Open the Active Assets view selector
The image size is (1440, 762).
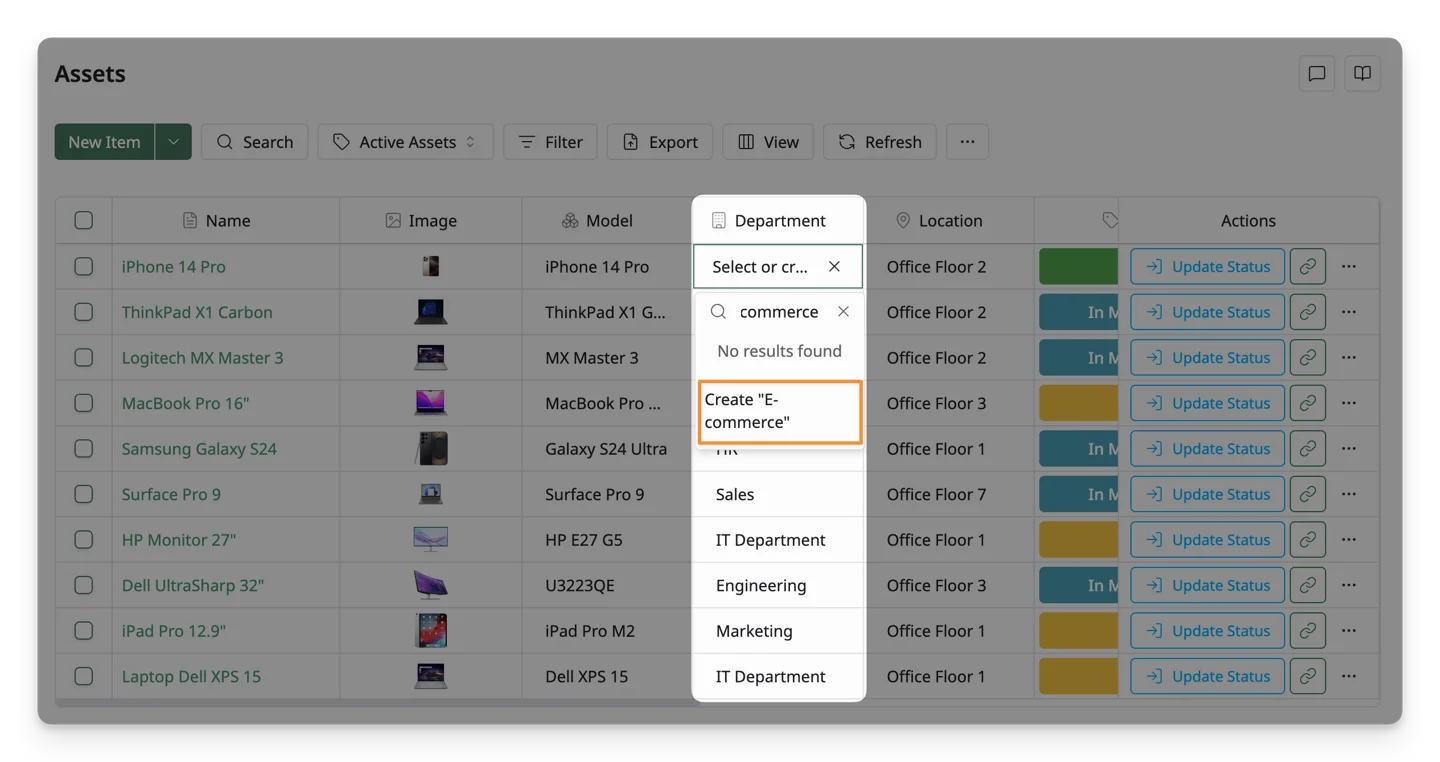(x=405, y=142)
